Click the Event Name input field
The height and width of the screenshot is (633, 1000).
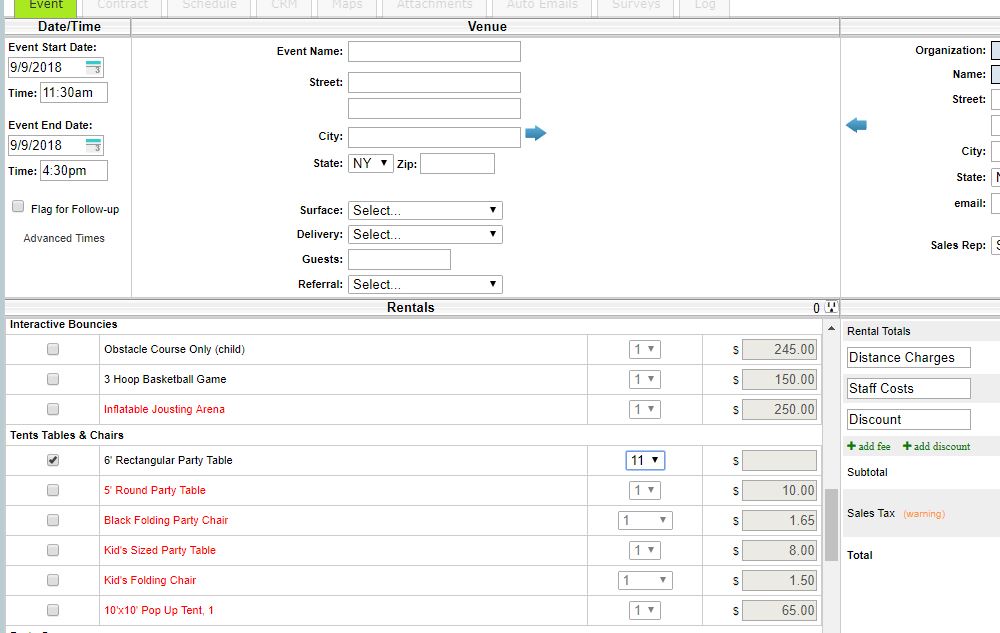434,51
